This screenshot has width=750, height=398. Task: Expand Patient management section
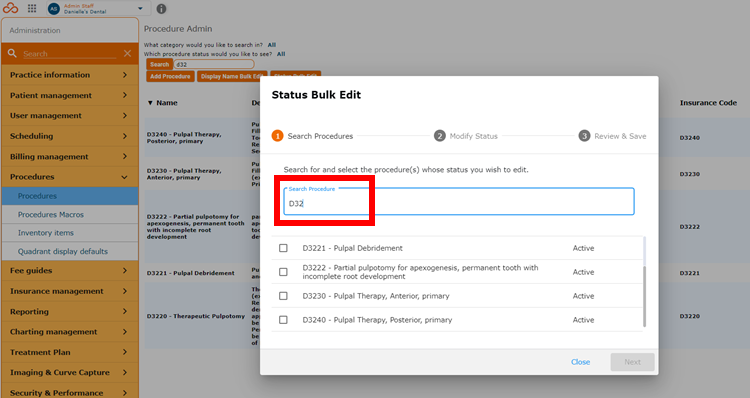[x=70, y=96]
